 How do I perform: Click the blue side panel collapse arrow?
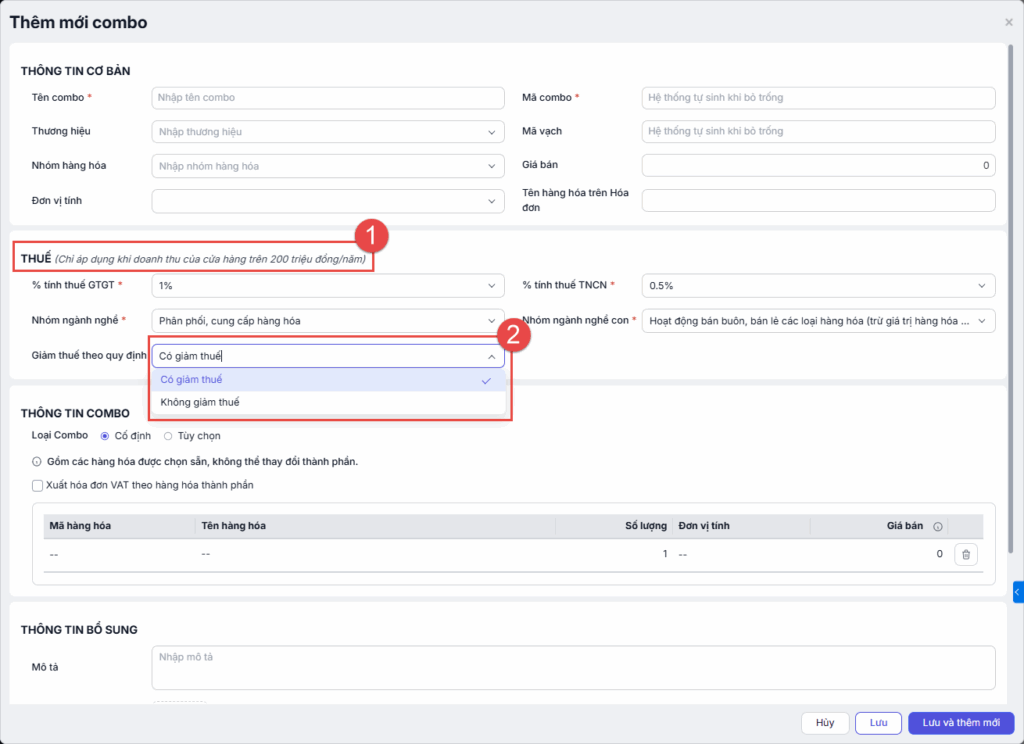tap(1017, 593)
